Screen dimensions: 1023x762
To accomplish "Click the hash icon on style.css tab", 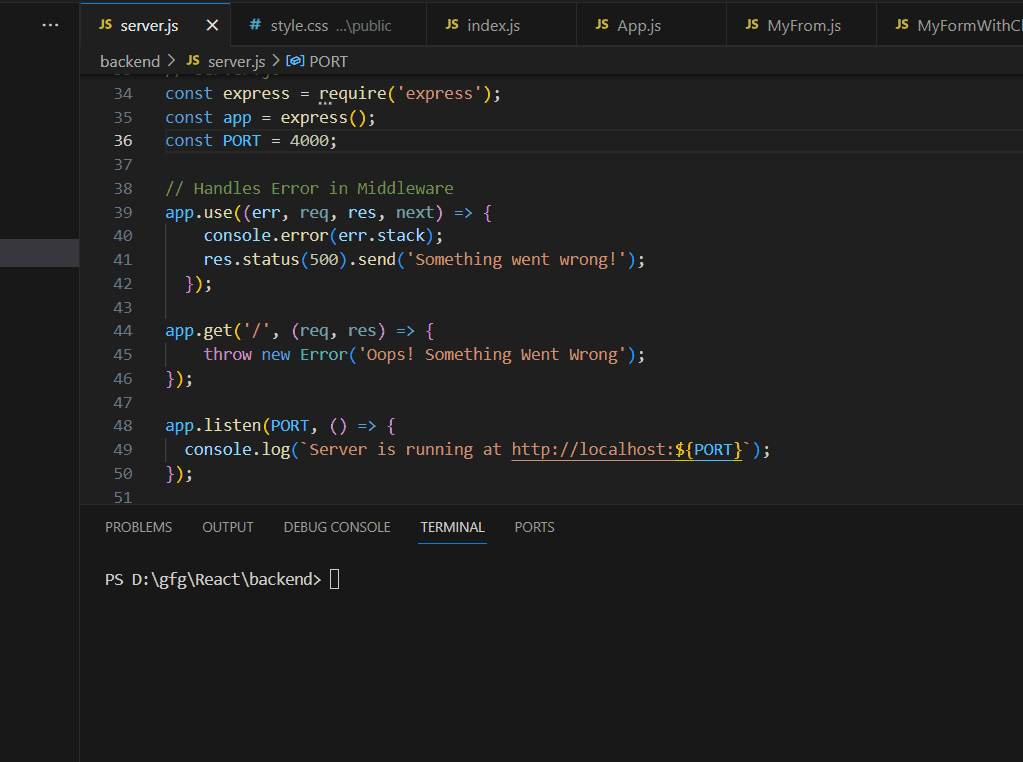I will [x=255, y=25].
